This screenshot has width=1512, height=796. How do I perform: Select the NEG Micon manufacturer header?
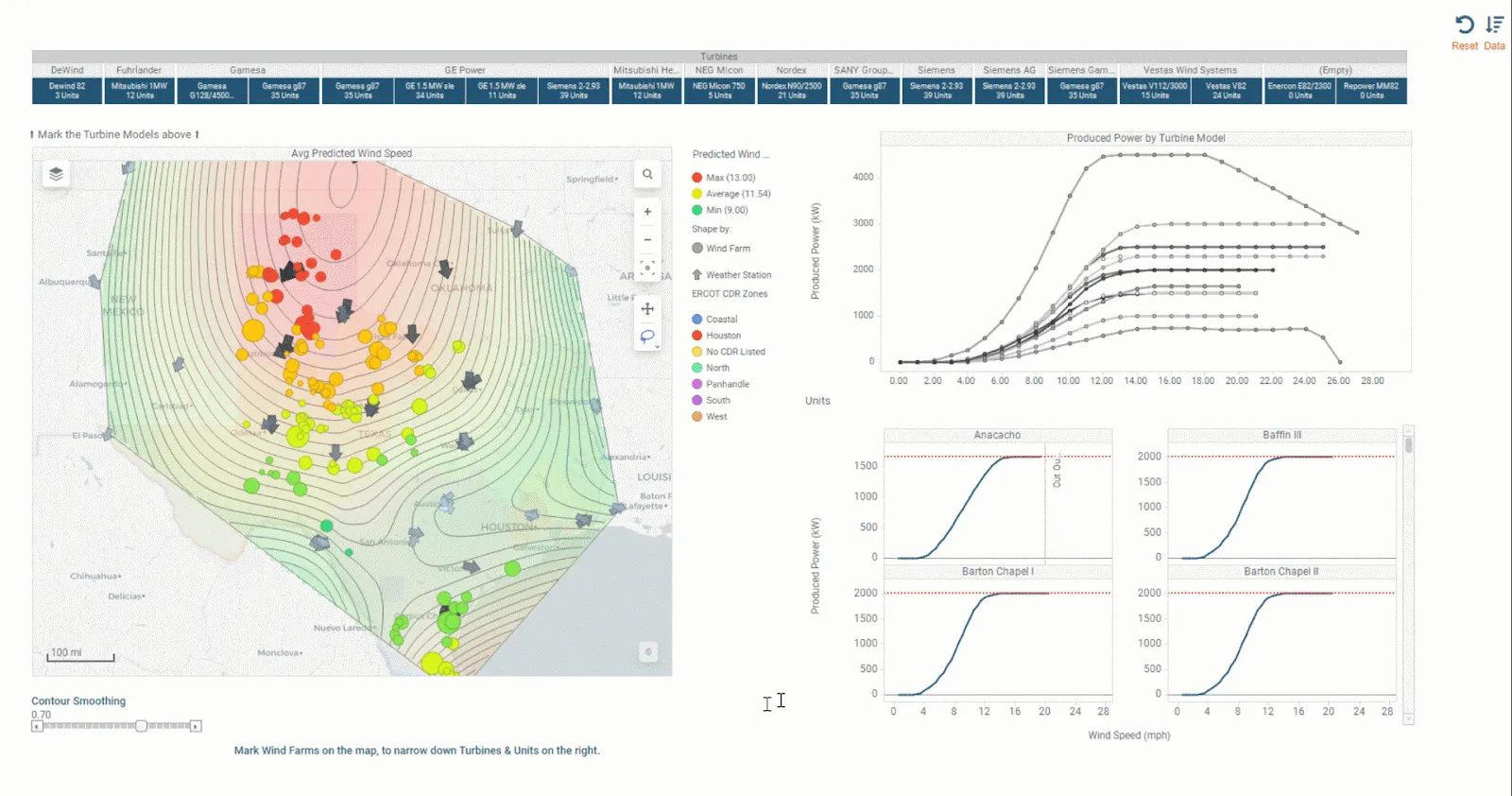pos(719,70)
